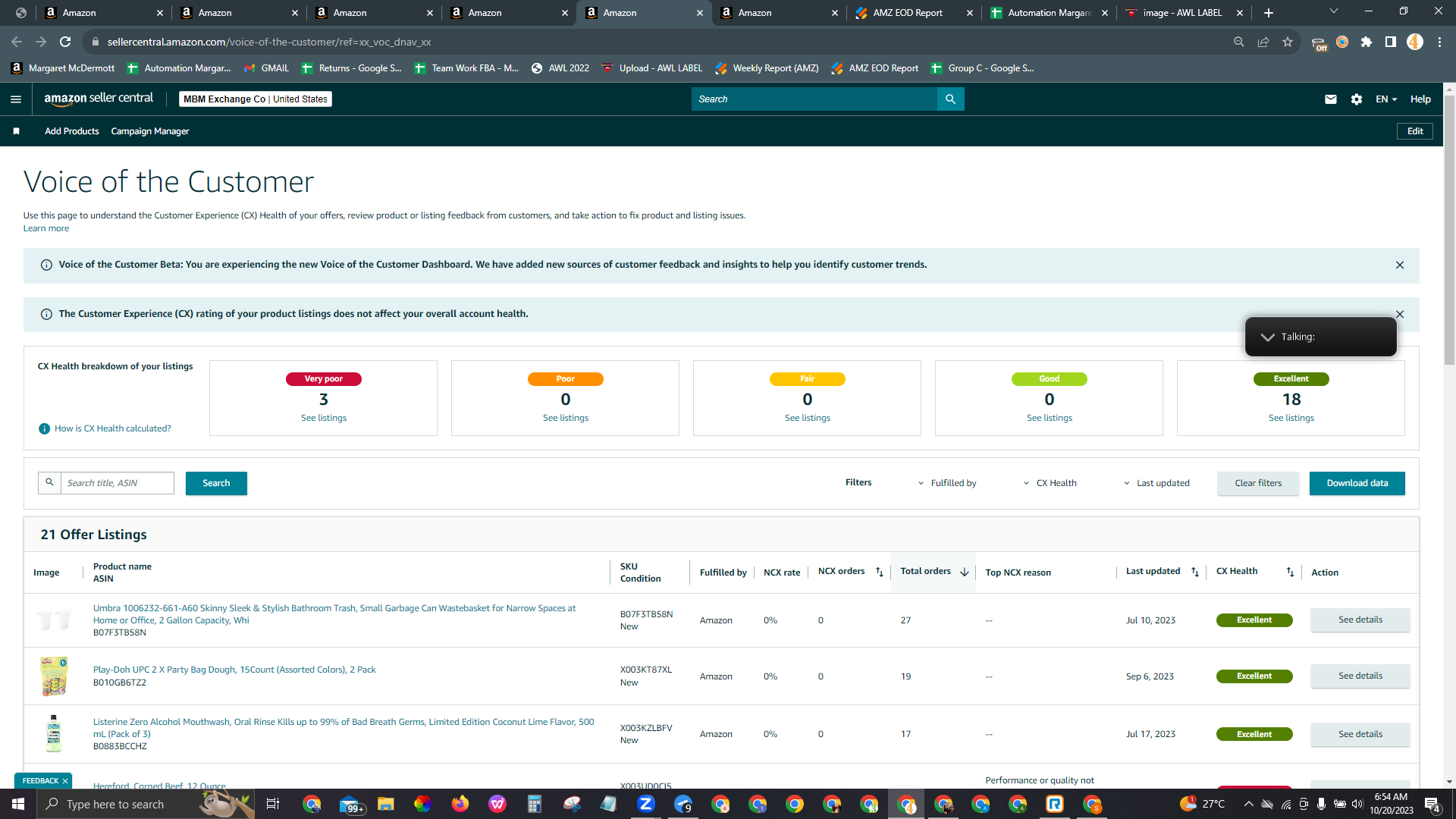Open the Chrome tab search dropdown

pyautogui.click(x=1334, y=12)
